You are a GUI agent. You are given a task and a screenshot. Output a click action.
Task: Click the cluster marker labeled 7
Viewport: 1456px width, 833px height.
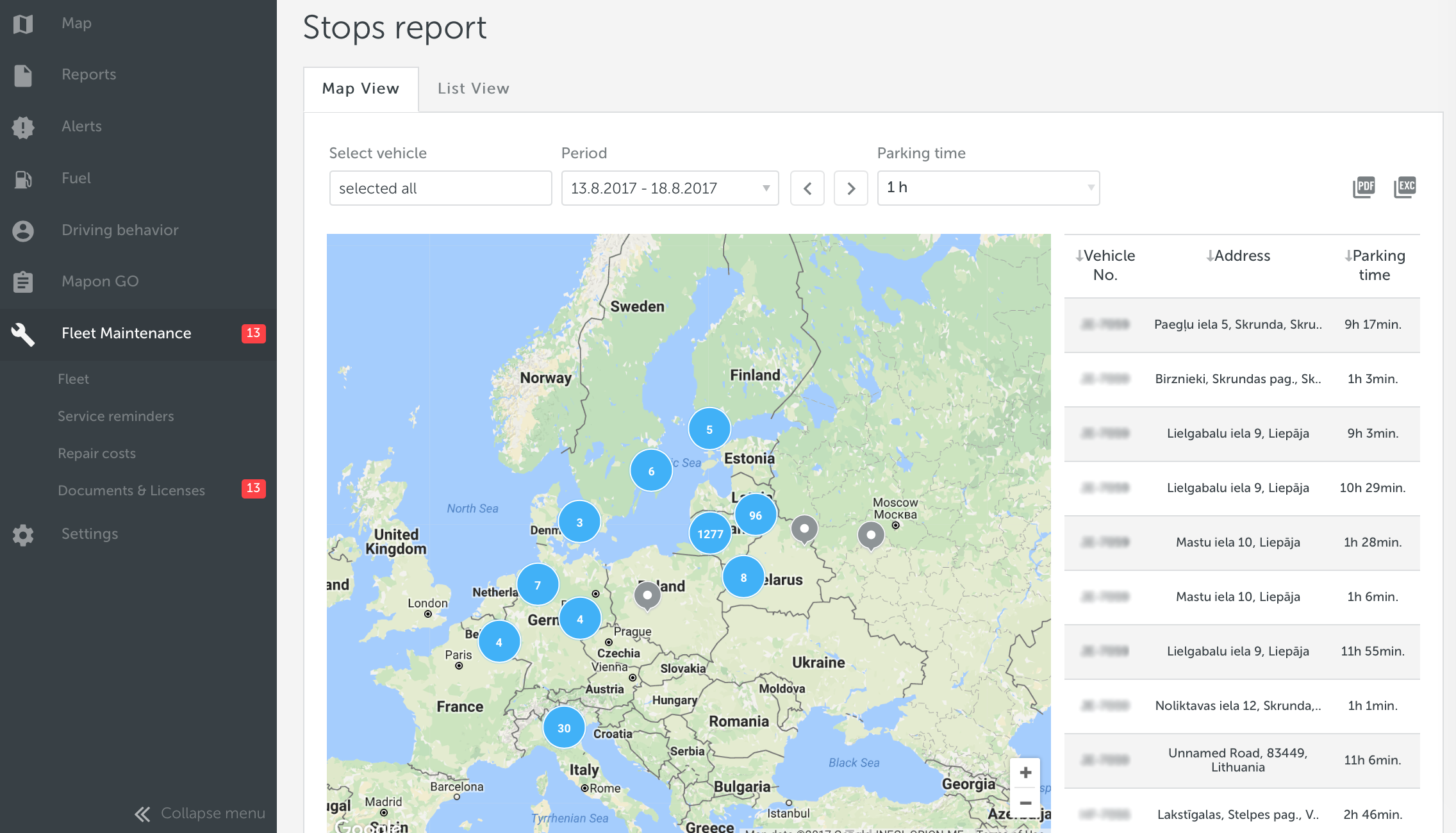click(x=538, y=584)
